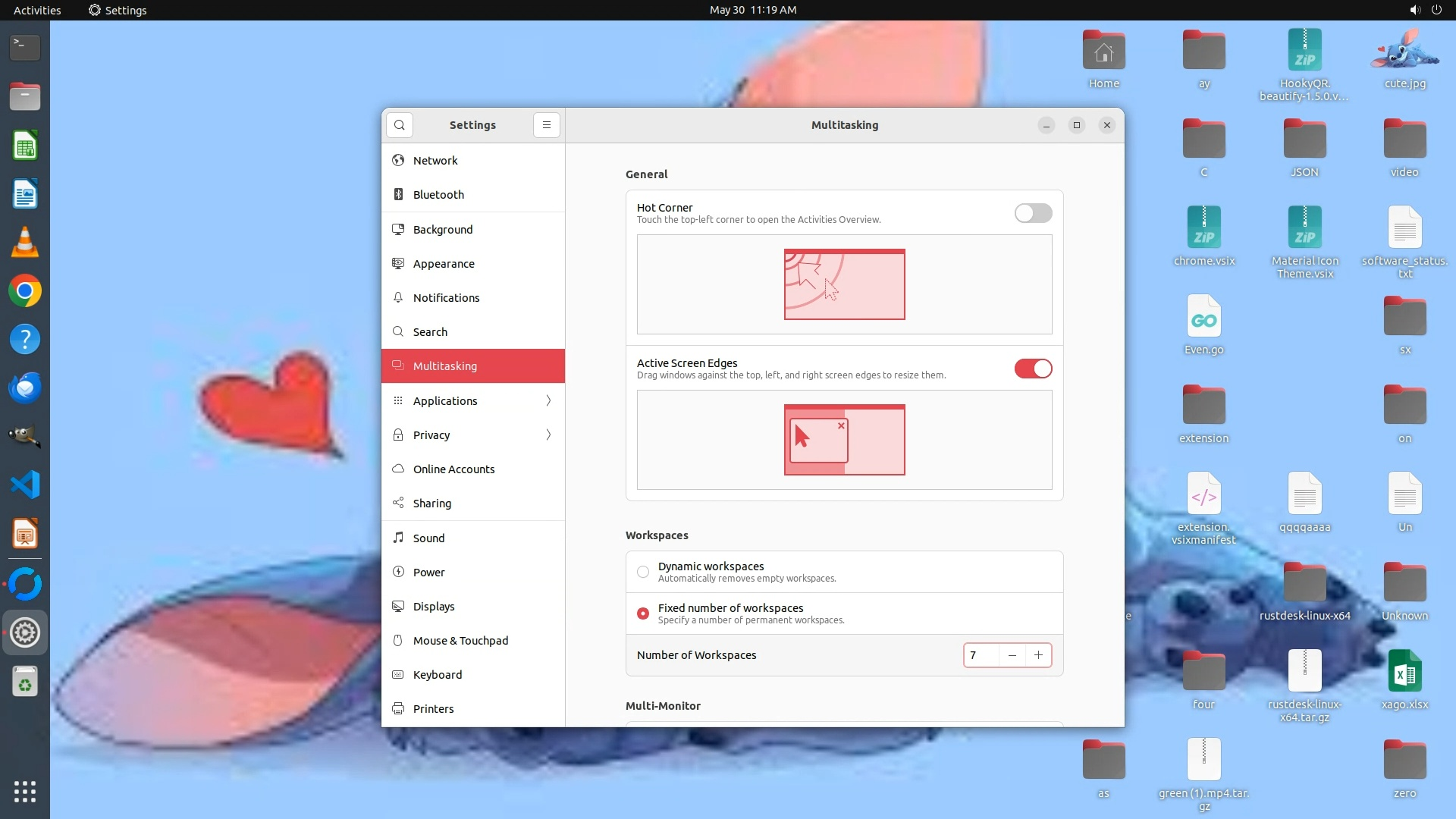Click the Number of Workspaces input field
The width and height of the screenshot is (1456, 819).
[981, 655]
